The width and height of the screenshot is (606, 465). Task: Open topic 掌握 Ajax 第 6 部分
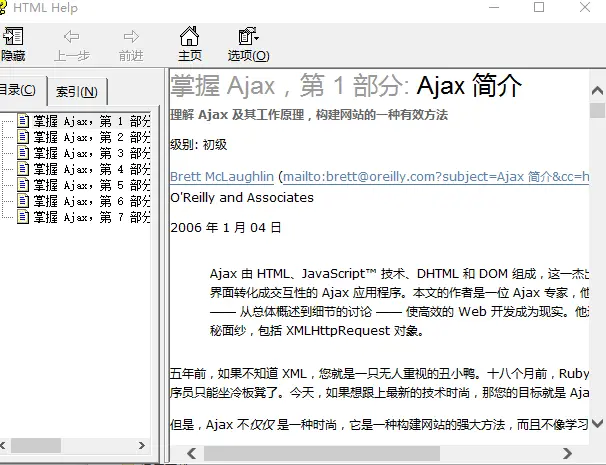92,202
